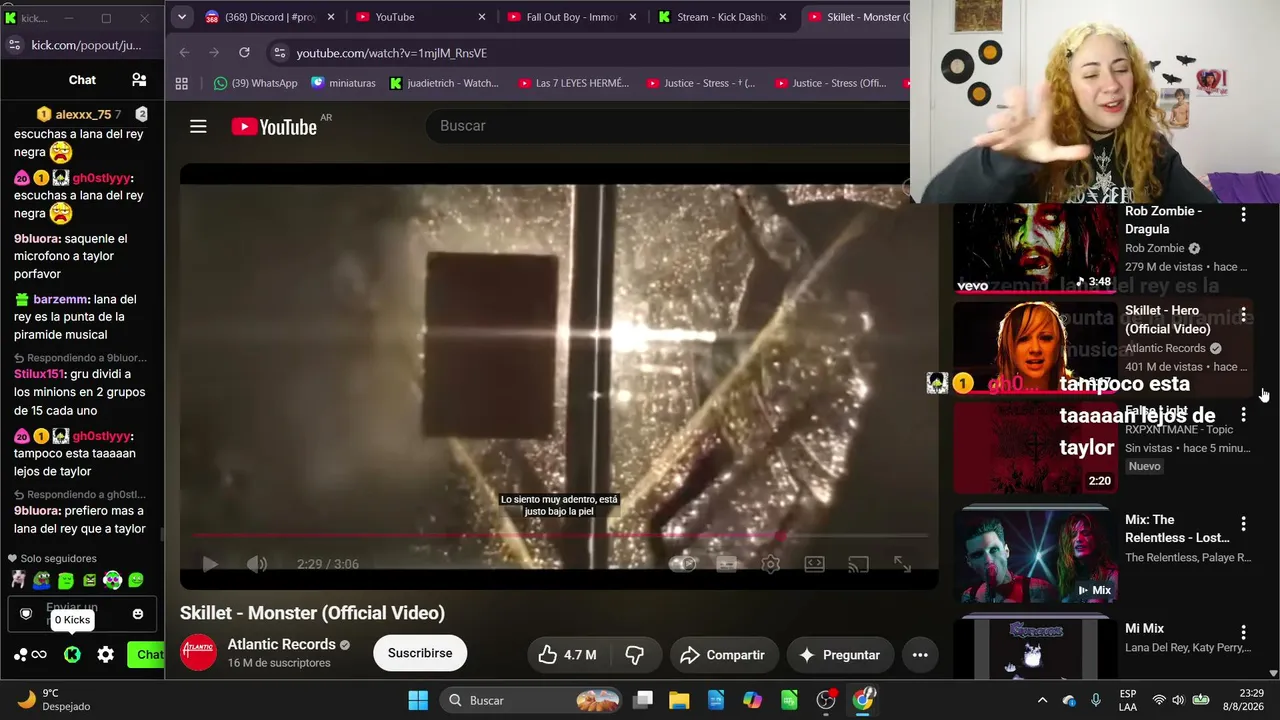The height and width of the screenshot is (720, 1280).
Task: Reload the YouTube page
Action: pyautogui.click(x=244, y=53)
